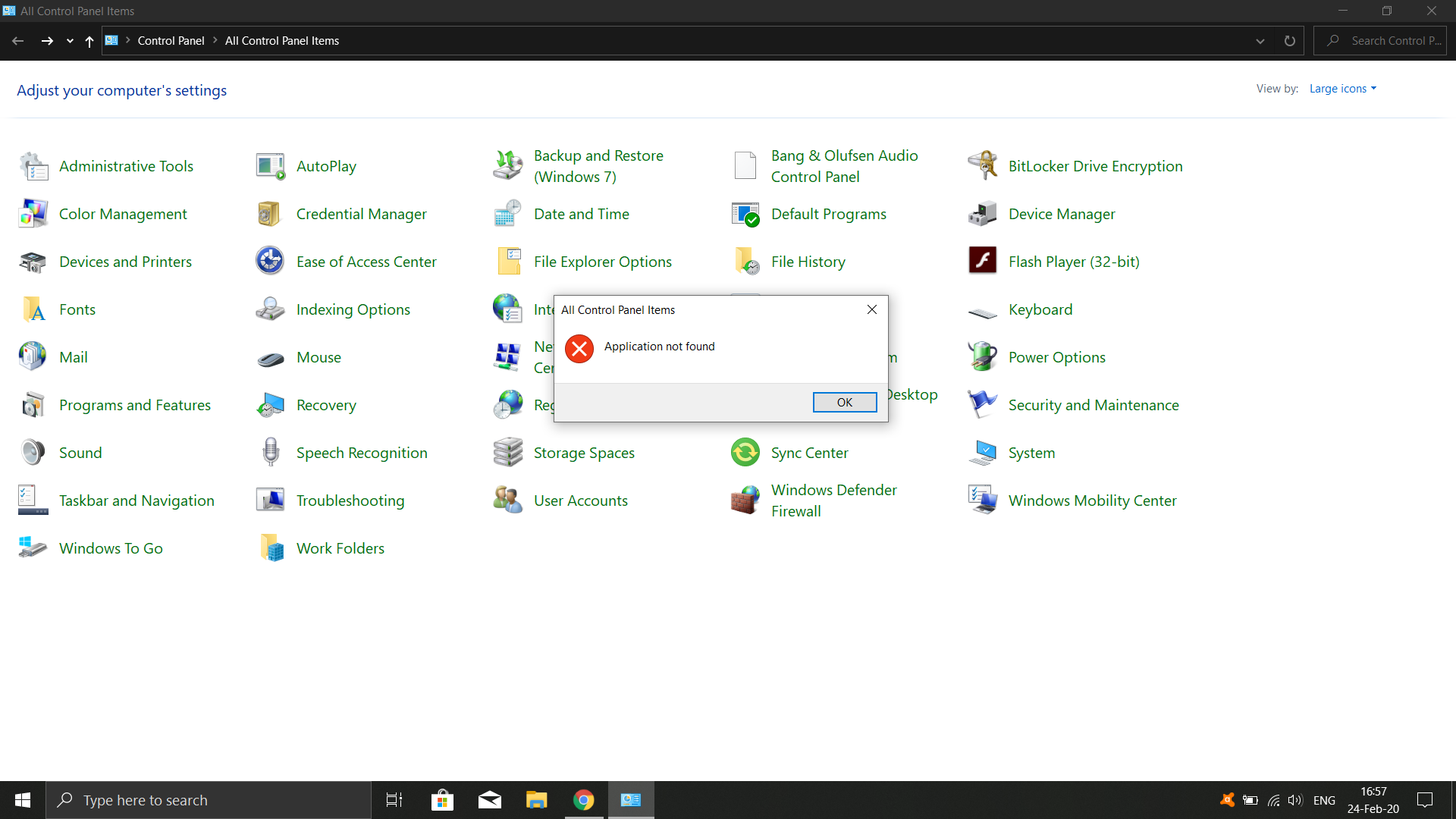Open the Fonts item

pyautogui.click(x=77, y=309)
